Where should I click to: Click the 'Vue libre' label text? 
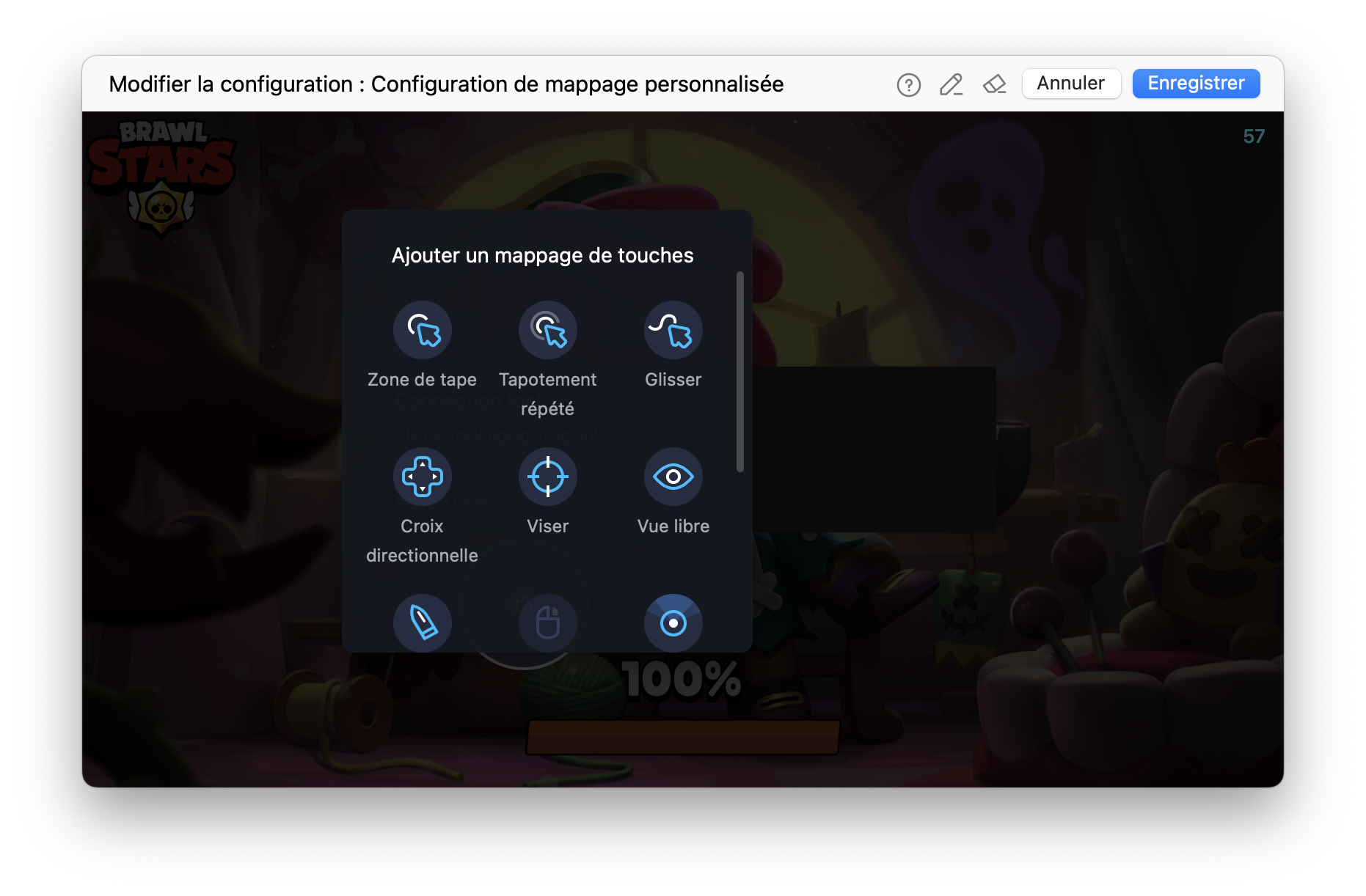pyautogui.click(x=673, y=526)
